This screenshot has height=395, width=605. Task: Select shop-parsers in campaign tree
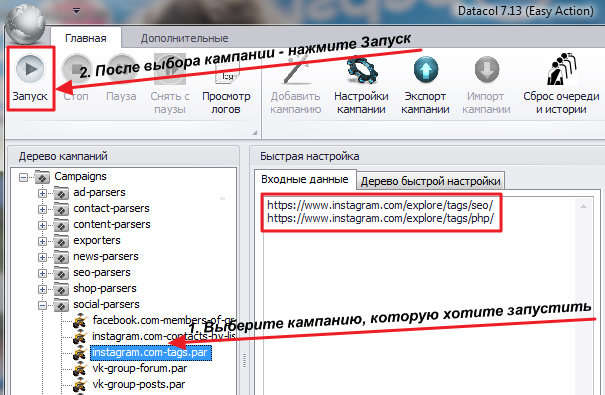coord(105,288)
